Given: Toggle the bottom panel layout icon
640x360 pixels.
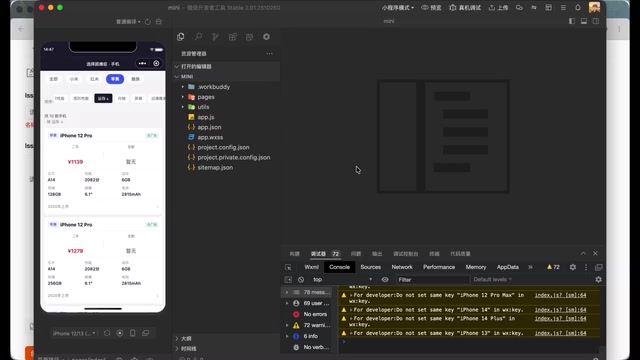Looking at the screenshot, I should tap(584, 21).
